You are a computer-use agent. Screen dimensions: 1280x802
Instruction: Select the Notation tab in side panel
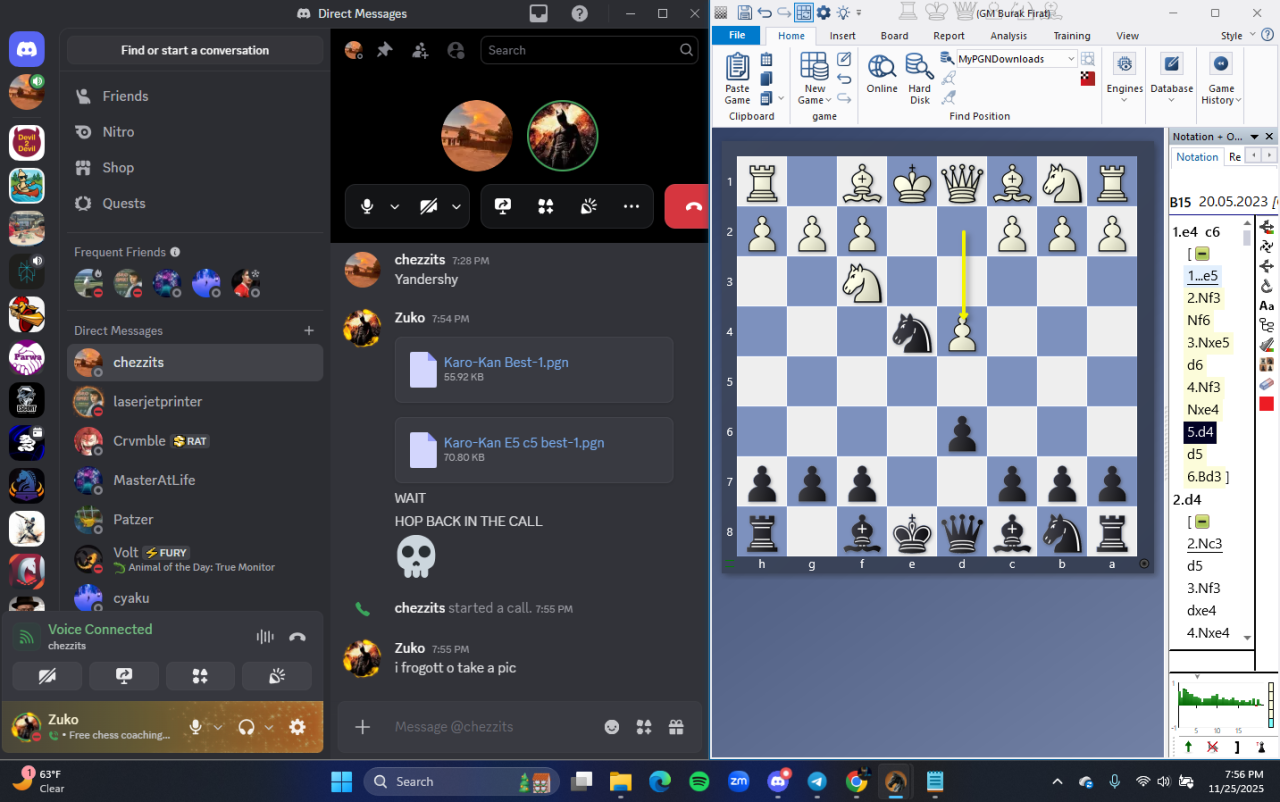pyautogui.click(x=1197, y=157)
